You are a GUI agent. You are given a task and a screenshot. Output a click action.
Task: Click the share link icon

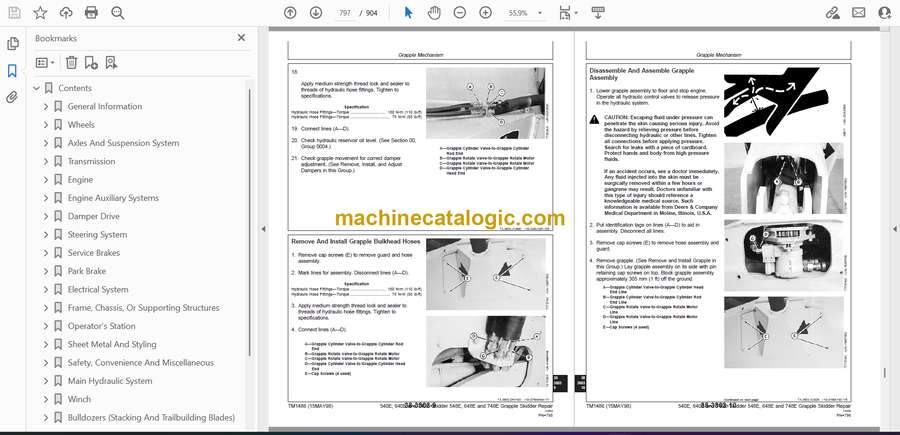[832, 13]
